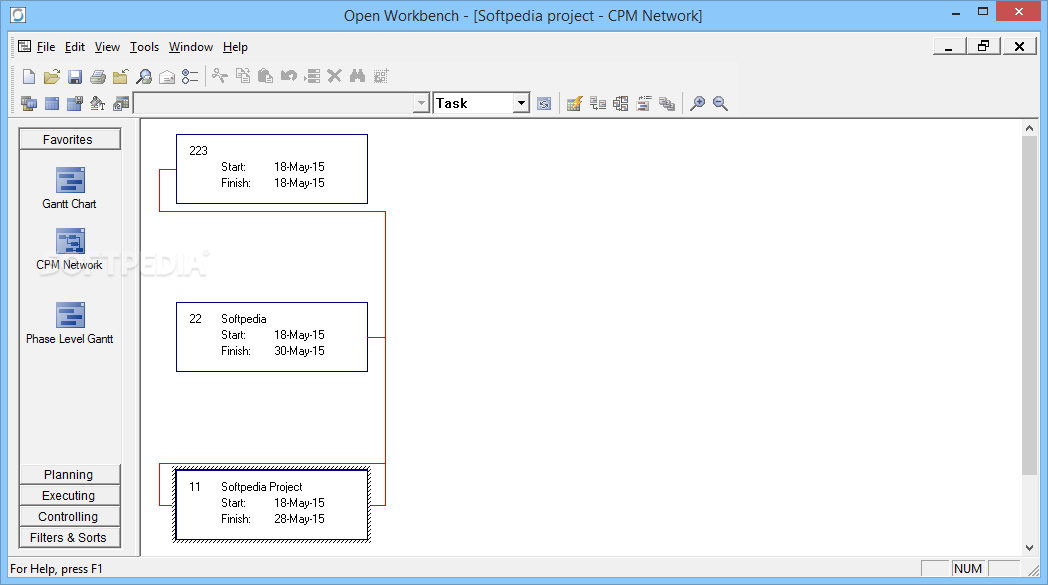1048x585 pixels.
Task: Select task node 11 Softpedia Project
Action: [271, 505]
